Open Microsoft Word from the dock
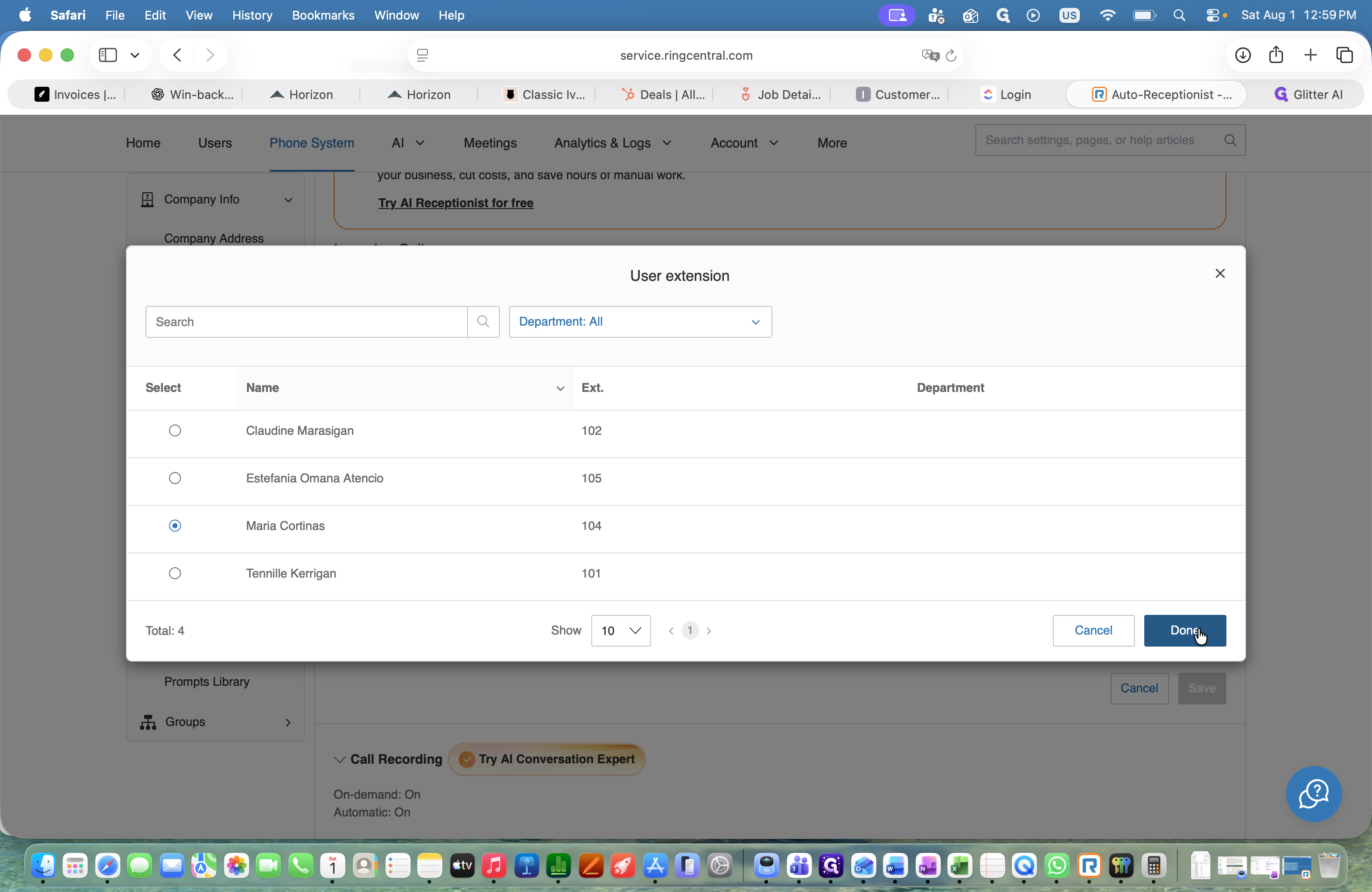The width and height of the screenshot is (1372, 892). coord(895,865)
